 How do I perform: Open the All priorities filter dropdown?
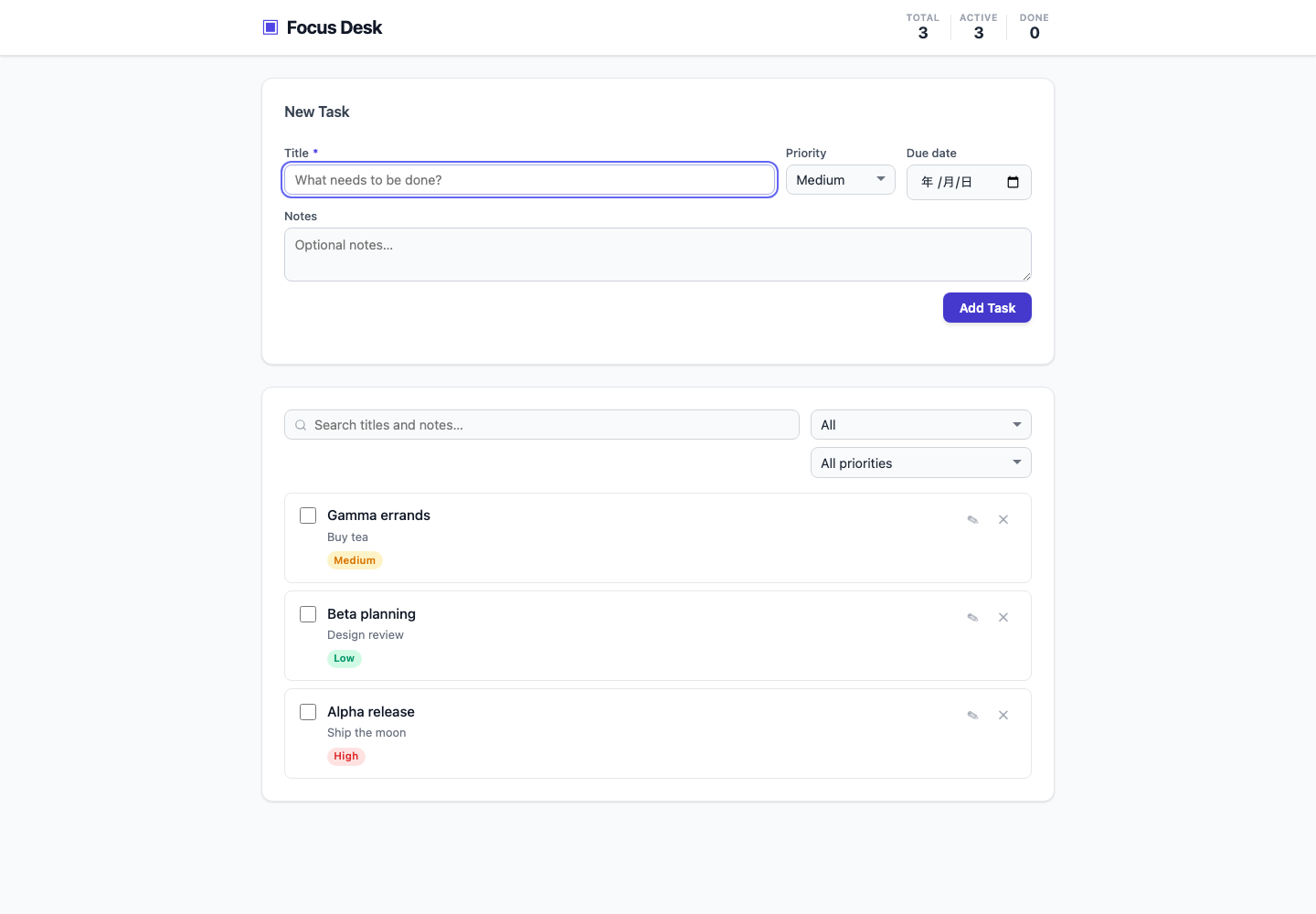point(921,462)
